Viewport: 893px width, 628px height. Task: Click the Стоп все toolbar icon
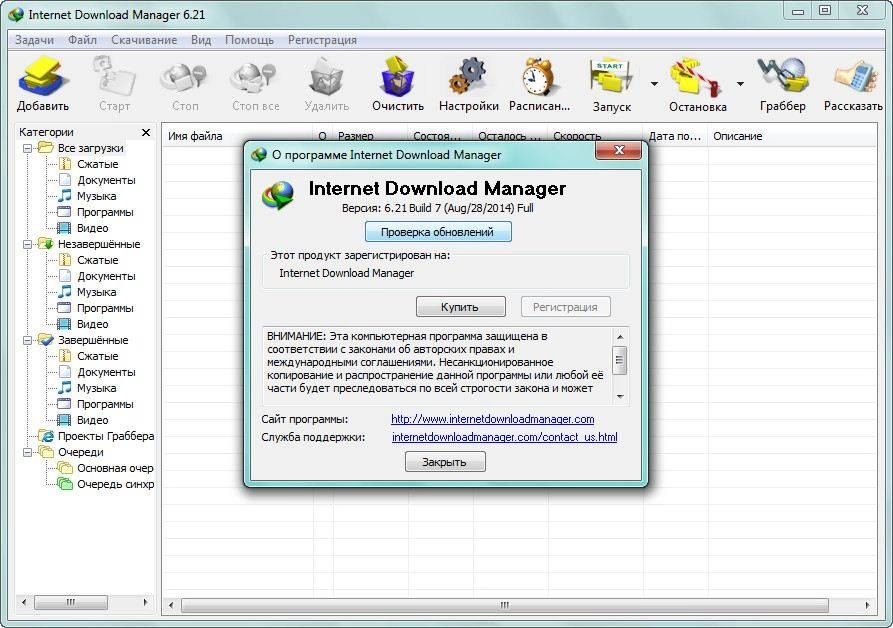coord(254,77)
